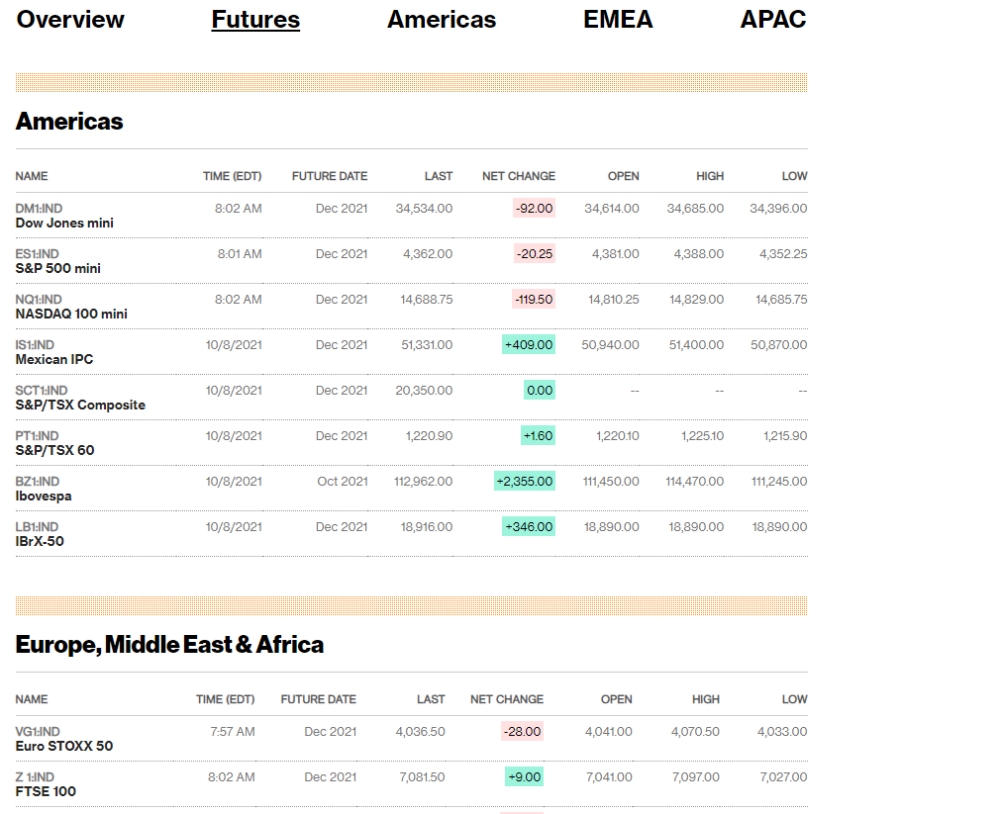
Task: Click ticker ES1:IND
Action: click(x=37, y=254)
